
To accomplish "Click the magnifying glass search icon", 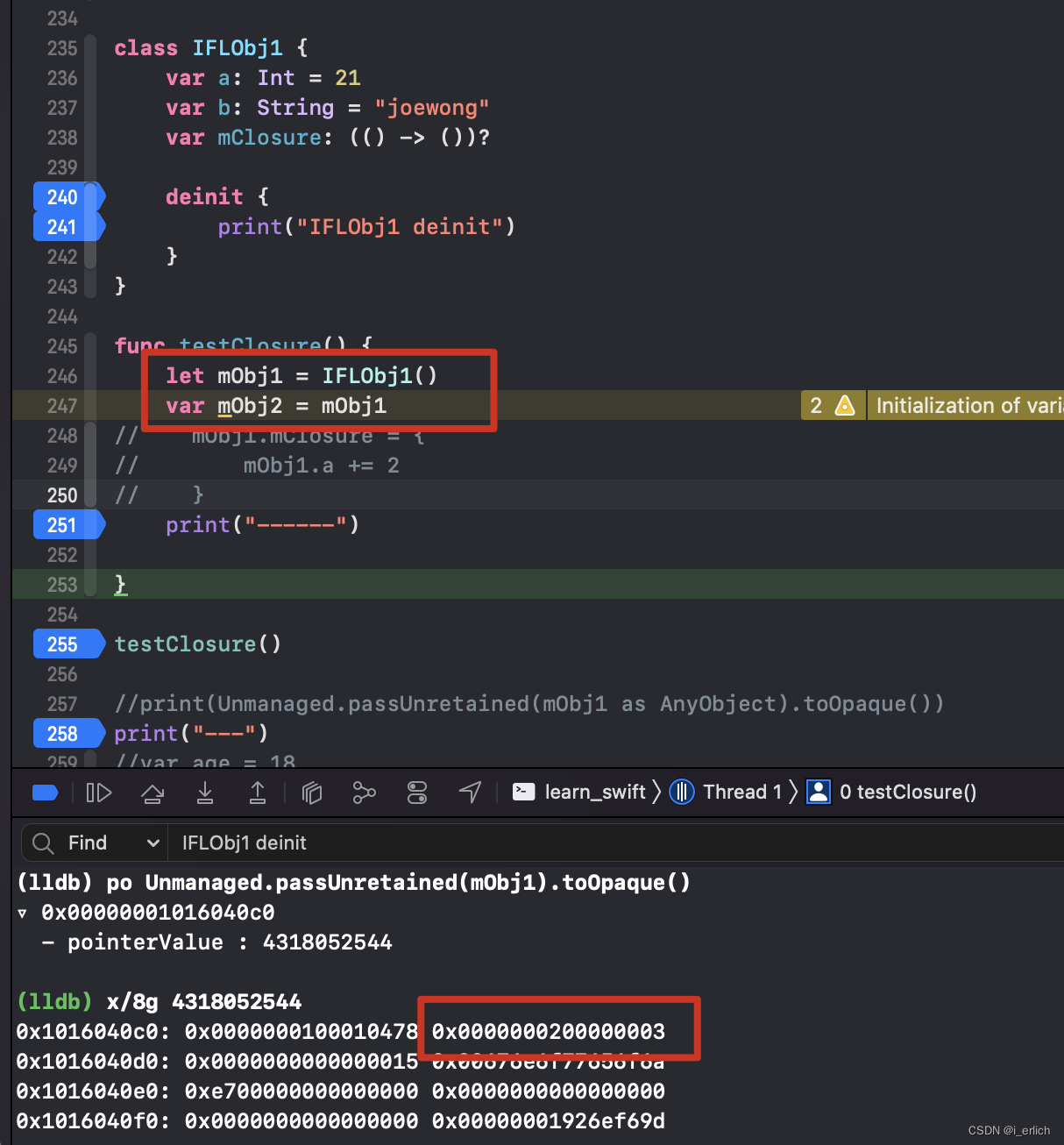I will (x=42, y=843).
